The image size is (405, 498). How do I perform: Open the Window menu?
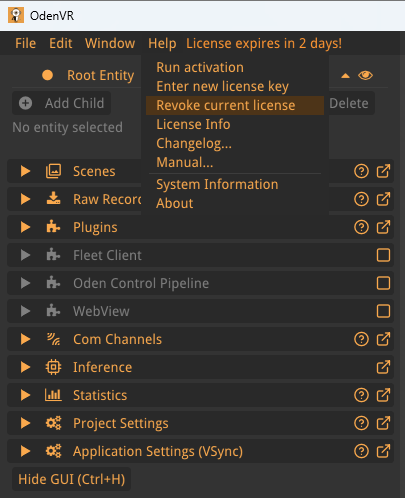[x=110, y=43]
